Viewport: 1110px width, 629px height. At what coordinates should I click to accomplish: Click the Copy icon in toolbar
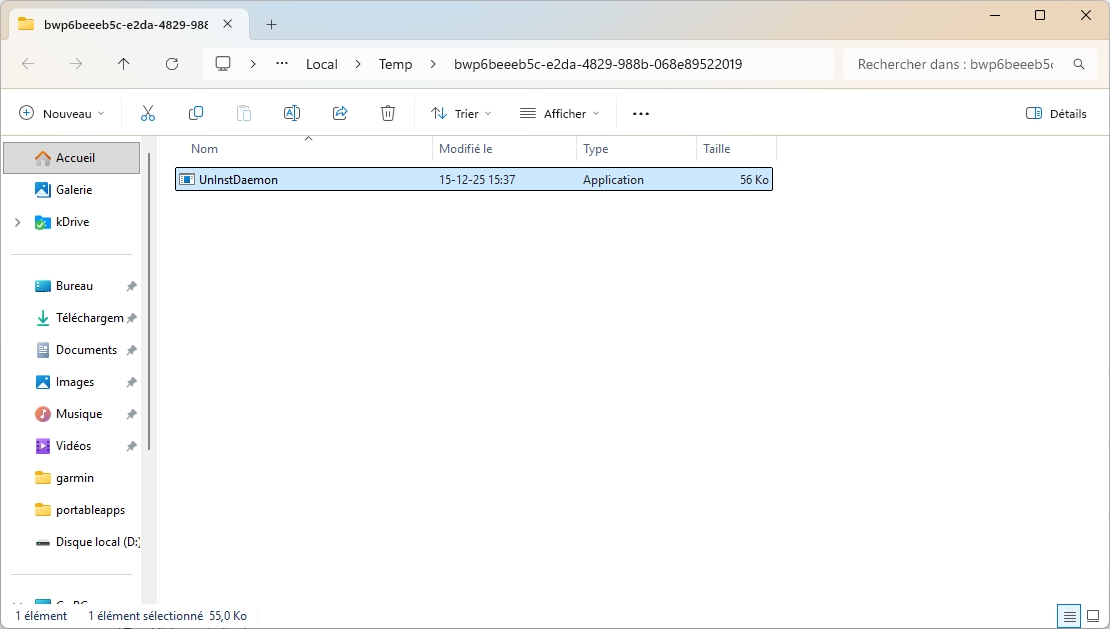[x=196, y=114]
